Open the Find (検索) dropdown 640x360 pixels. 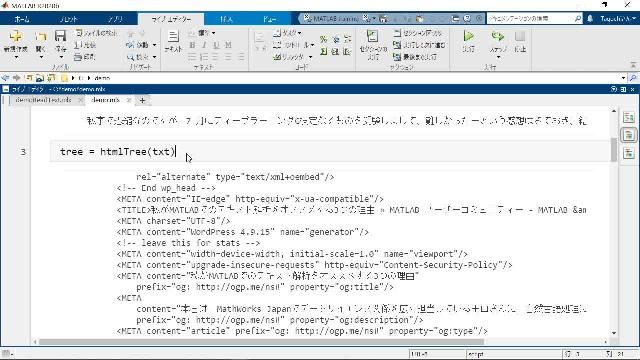pyautogui.click(x=141, y=57)
